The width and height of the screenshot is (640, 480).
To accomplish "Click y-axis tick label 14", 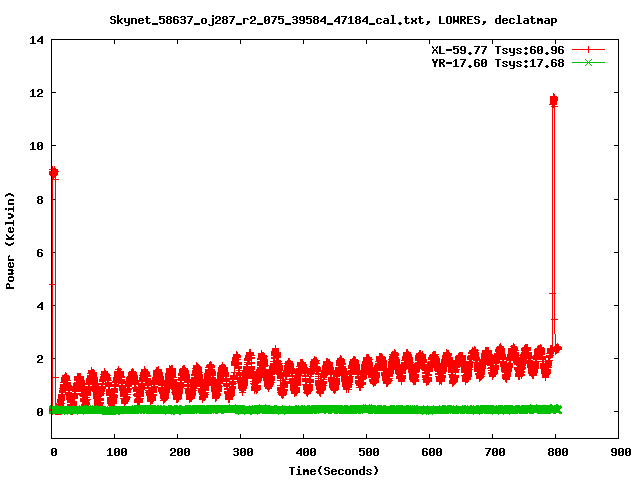I will point(36,40).
